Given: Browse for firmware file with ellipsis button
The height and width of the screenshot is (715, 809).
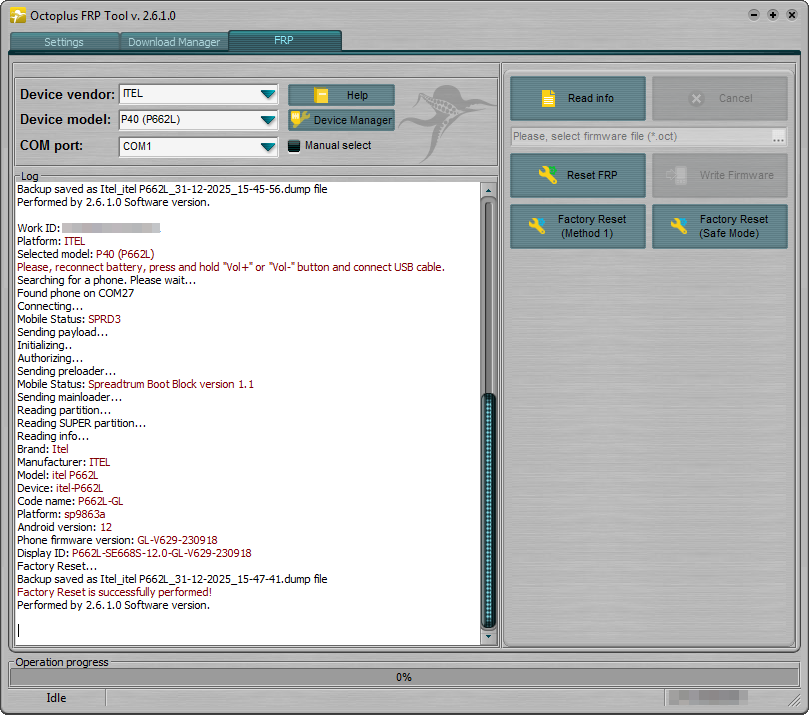Looking at the screenshot, I should 778,137.
